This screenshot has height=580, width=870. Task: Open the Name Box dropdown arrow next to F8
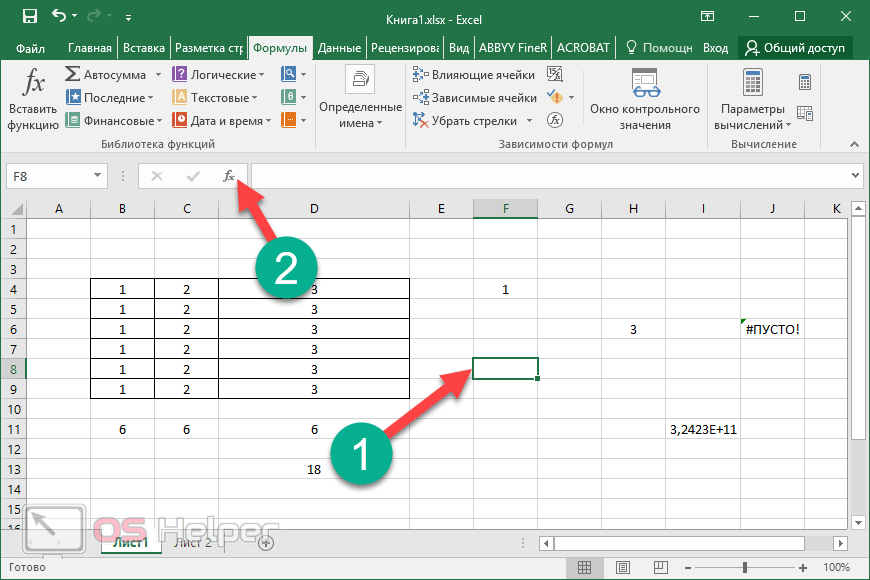(x=97, y=176)
